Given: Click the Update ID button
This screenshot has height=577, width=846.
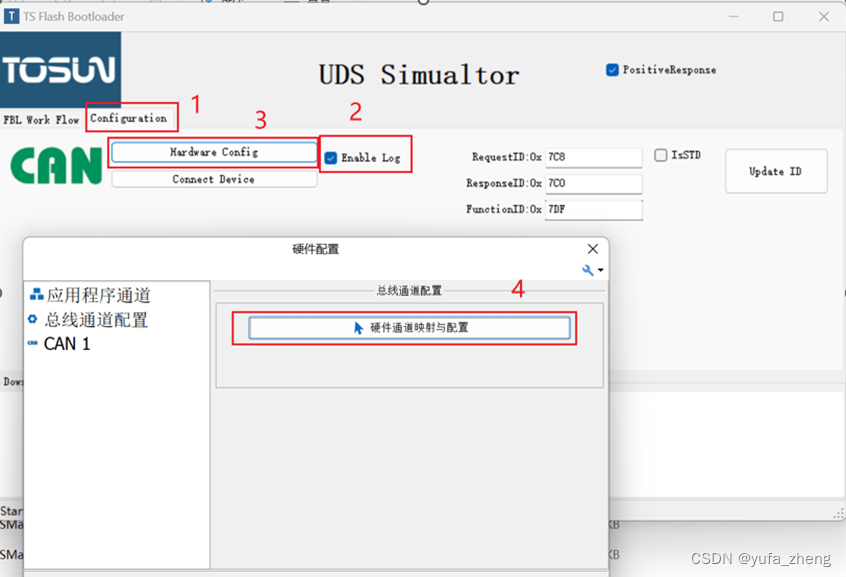Looking at the screenshot, I should pos(776,171).
